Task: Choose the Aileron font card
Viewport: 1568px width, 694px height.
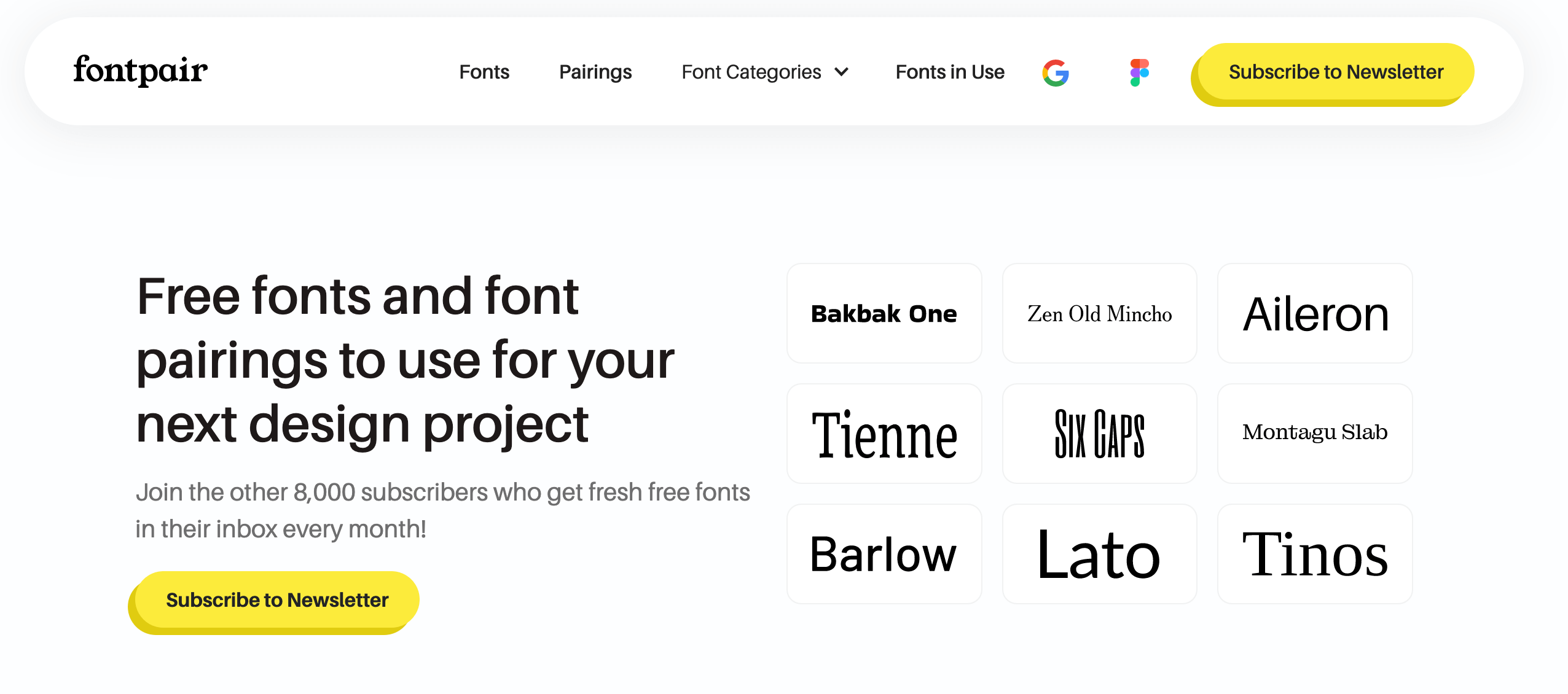Action: click(1315, 313)
